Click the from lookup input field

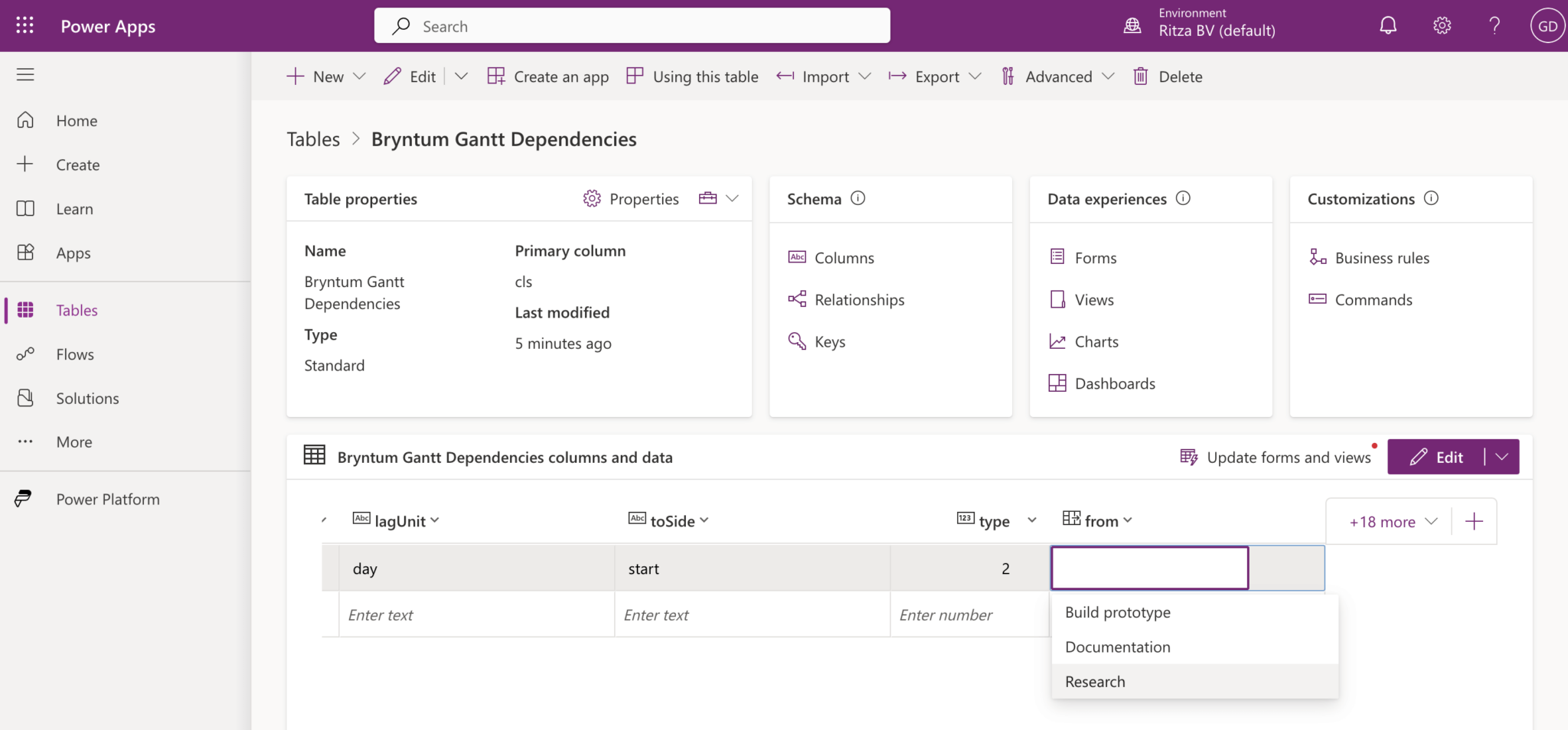[1150, 568]
